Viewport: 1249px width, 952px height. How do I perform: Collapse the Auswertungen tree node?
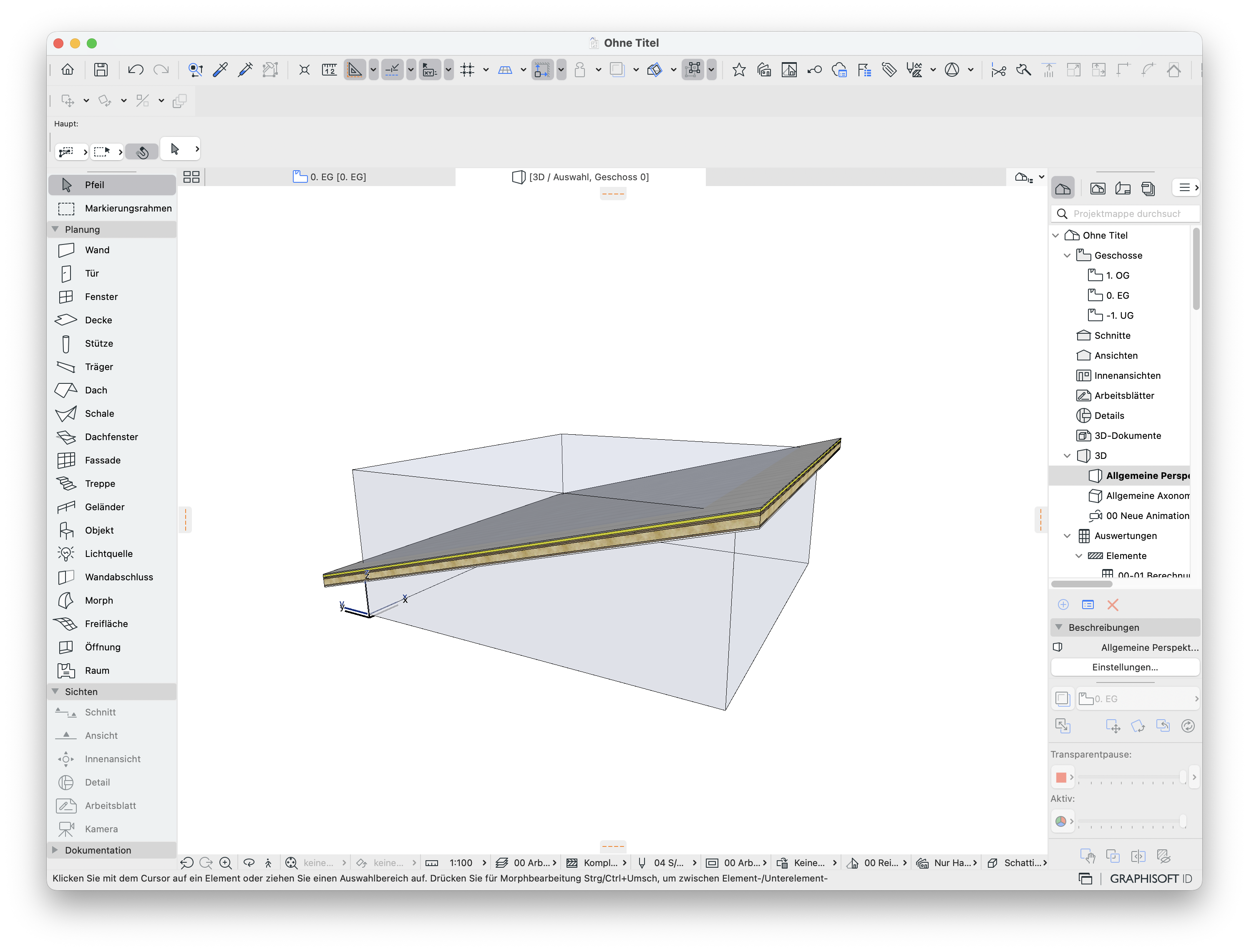click(1067, 536)
